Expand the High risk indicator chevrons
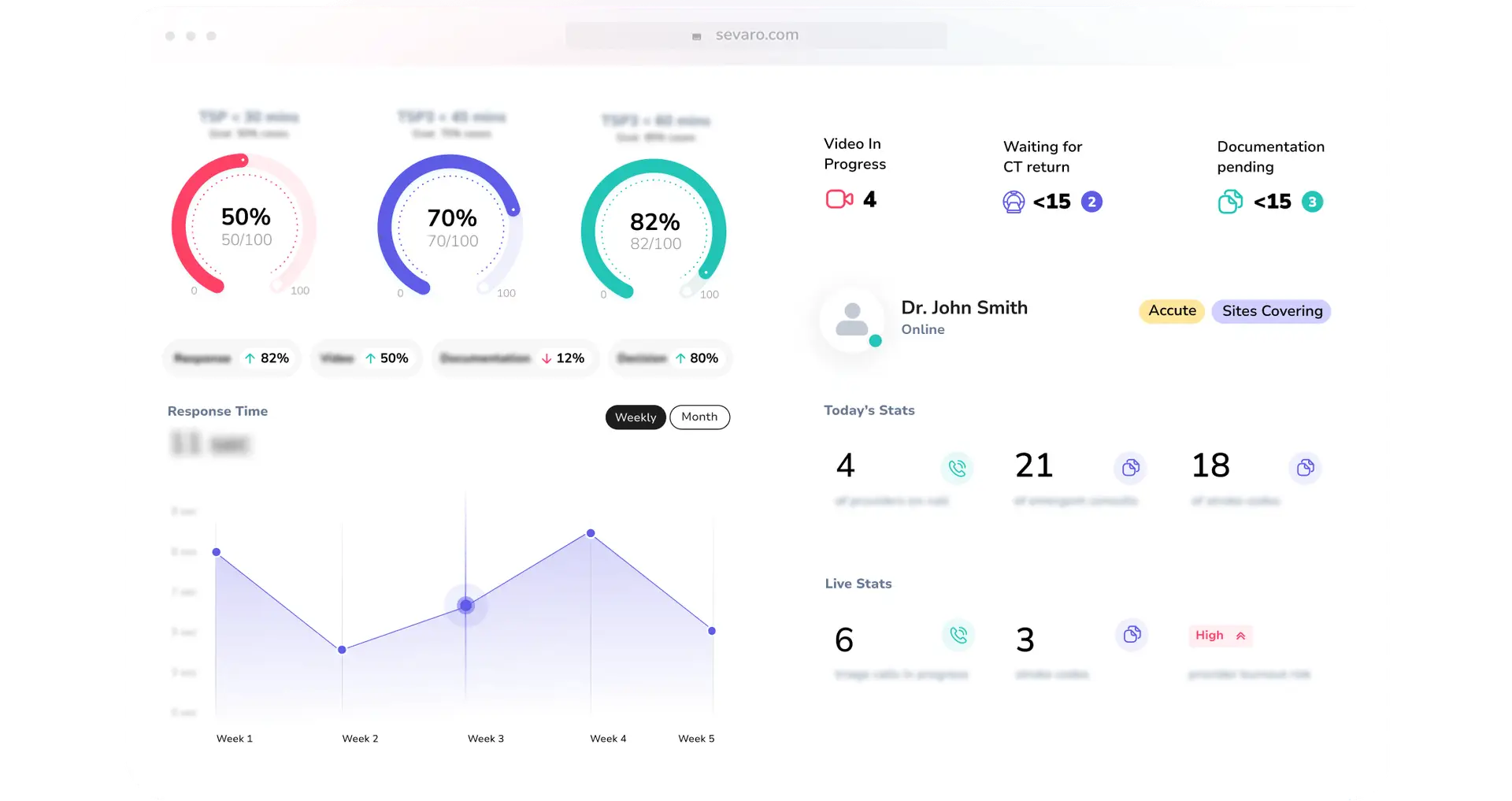 click(x=1241, y=636)
